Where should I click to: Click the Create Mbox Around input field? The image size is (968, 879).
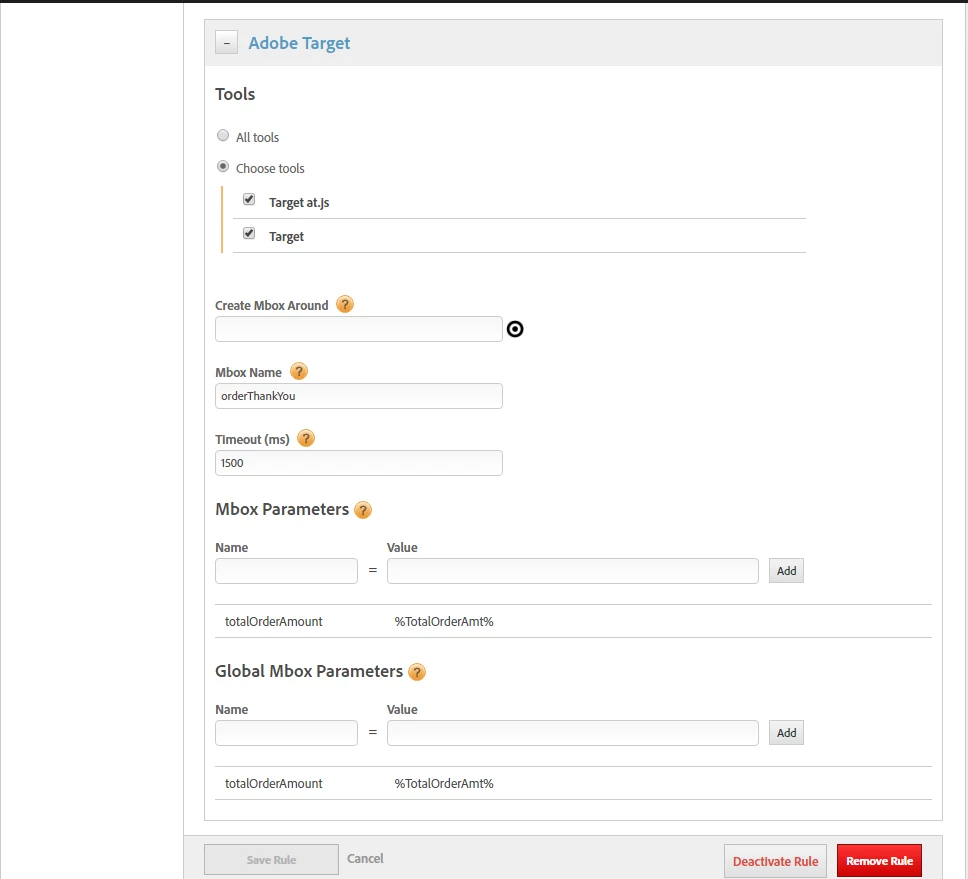coord(359,329)
